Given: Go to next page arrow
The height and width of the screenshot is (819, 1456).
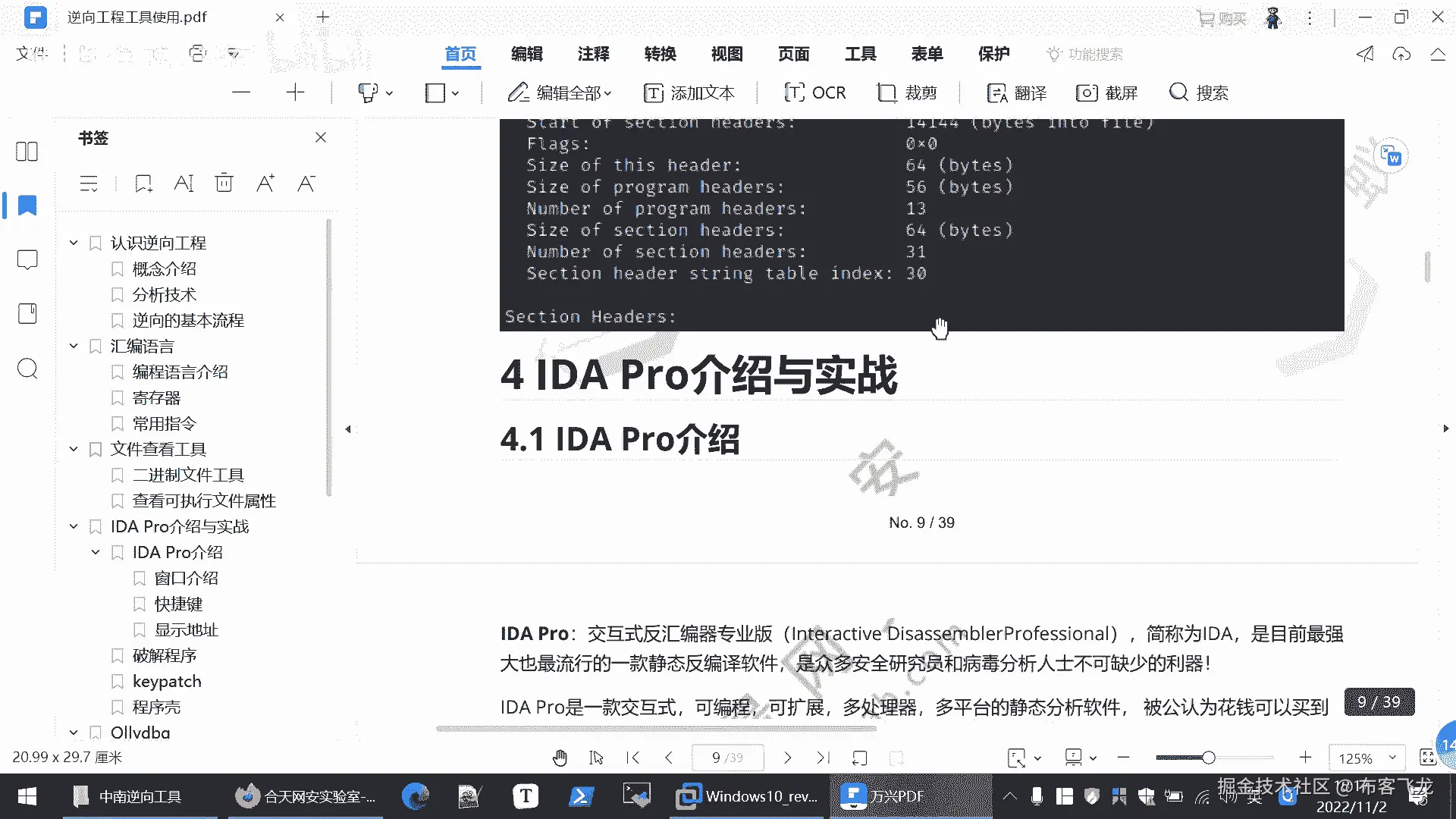Looking at the screenshot, I should 787,758.
